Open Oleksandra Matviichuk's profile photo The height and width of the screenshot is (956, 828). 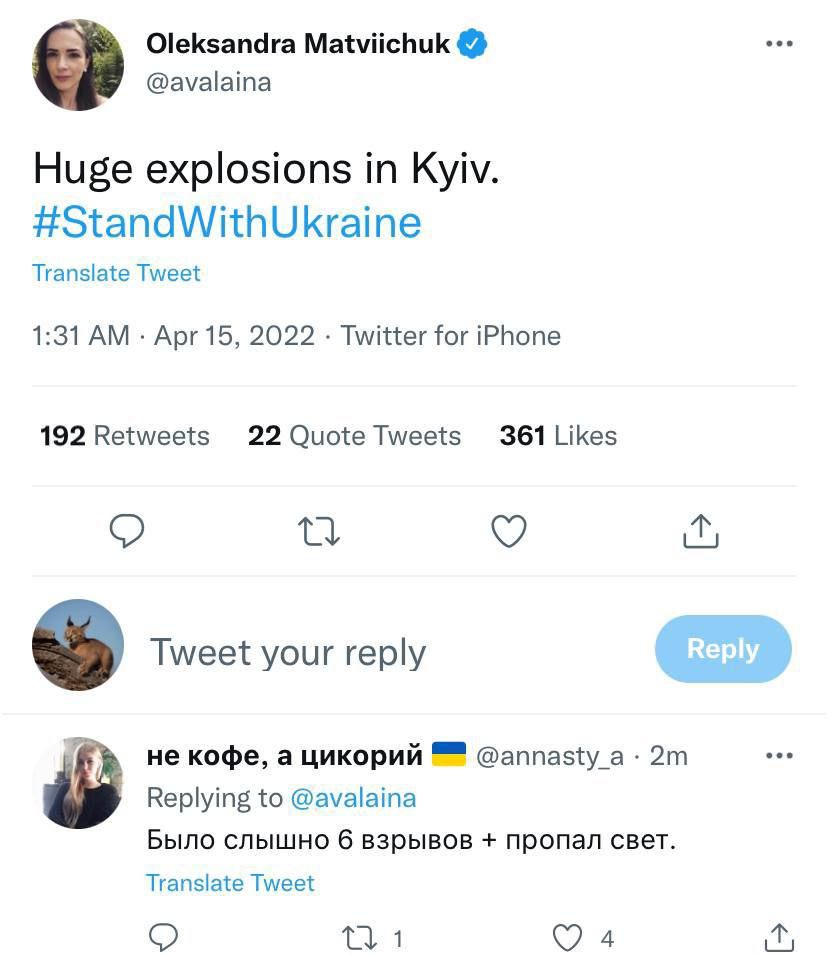(x=78, y=64)
